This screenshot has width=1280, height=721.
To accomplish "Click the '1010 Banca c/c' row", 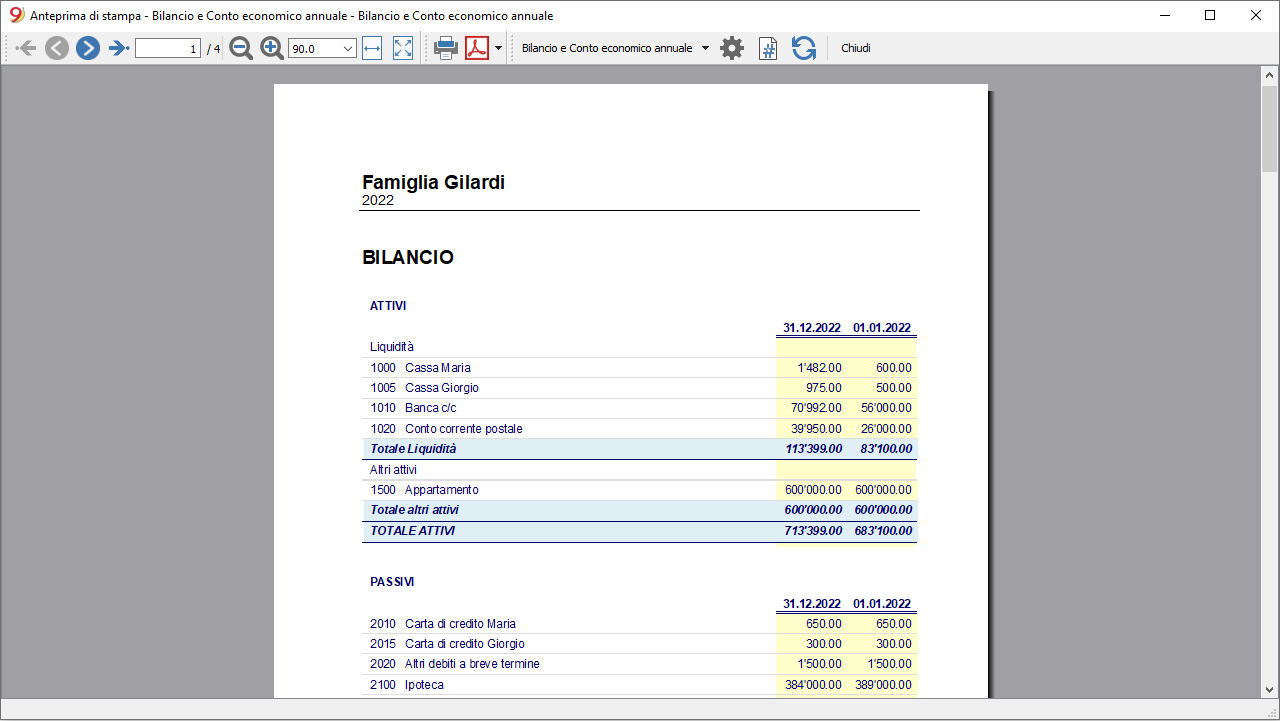I will tap(639, 408).
